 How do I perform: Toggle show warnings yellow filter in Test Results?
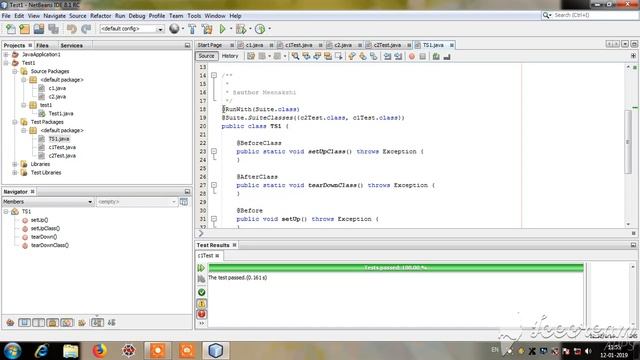201,303
